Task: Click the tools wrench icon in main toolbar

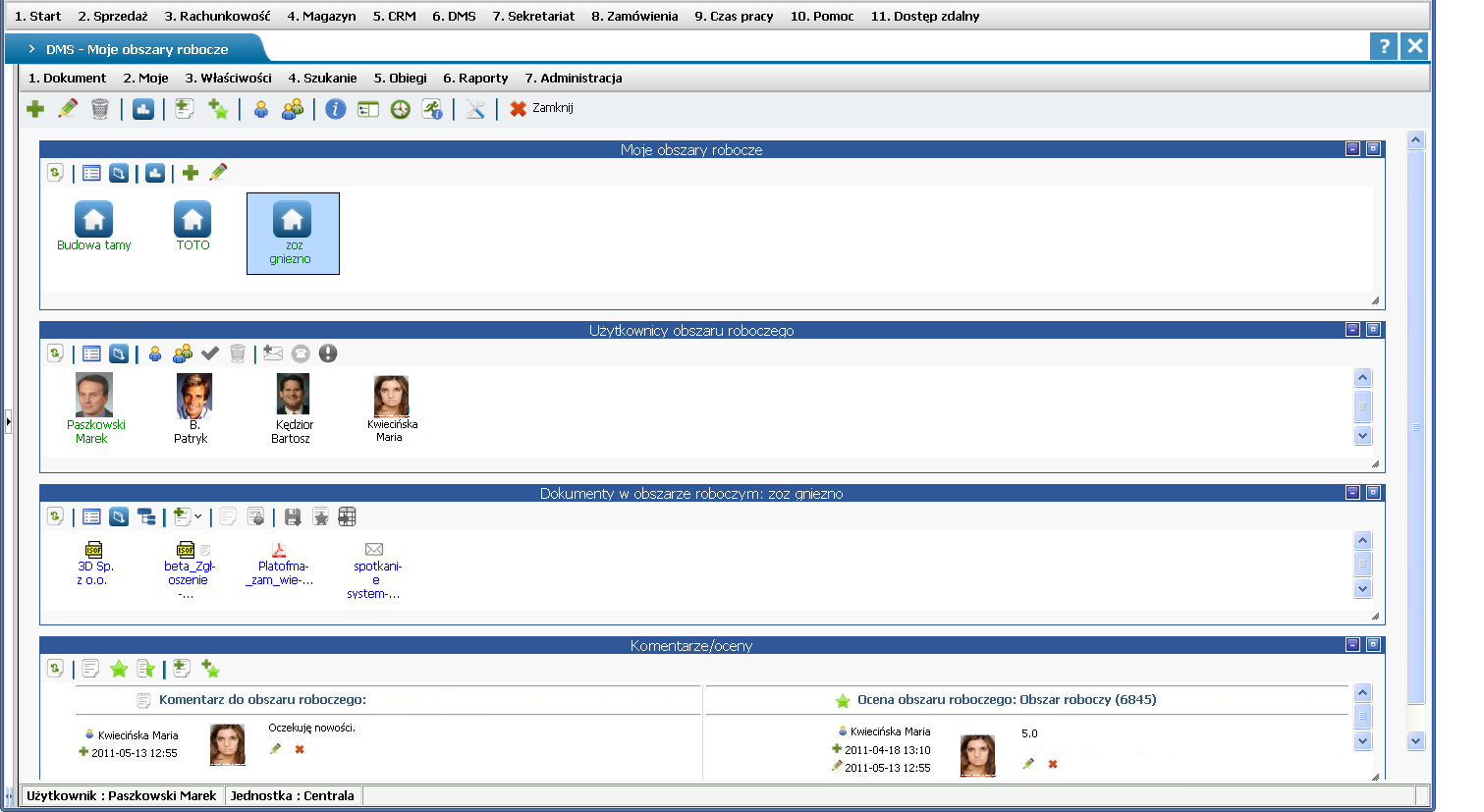Action: pyautogui.click(x=475, y=109)
